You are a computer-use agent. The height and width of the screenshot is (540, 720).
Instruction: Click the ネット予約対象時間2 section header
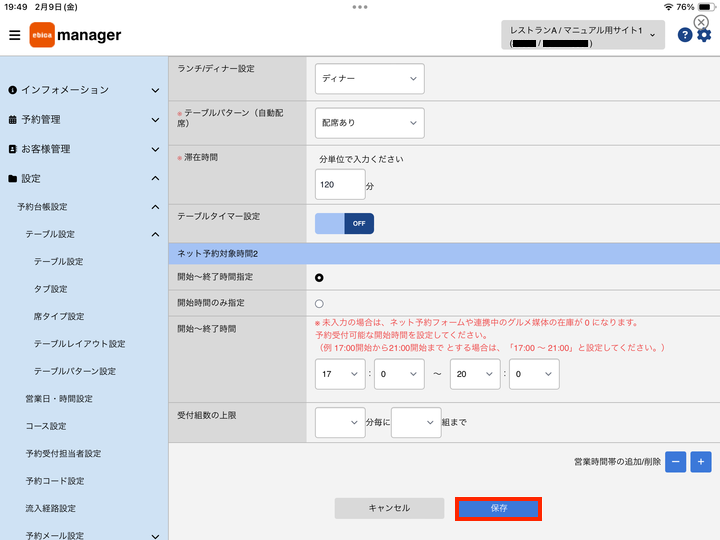444,254
